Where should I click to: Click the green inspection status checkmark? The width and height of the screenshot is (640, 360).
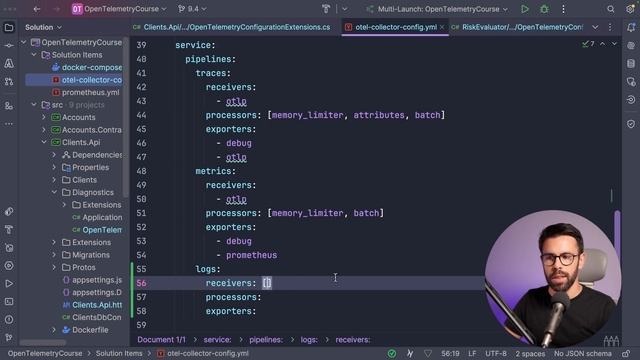391,353
